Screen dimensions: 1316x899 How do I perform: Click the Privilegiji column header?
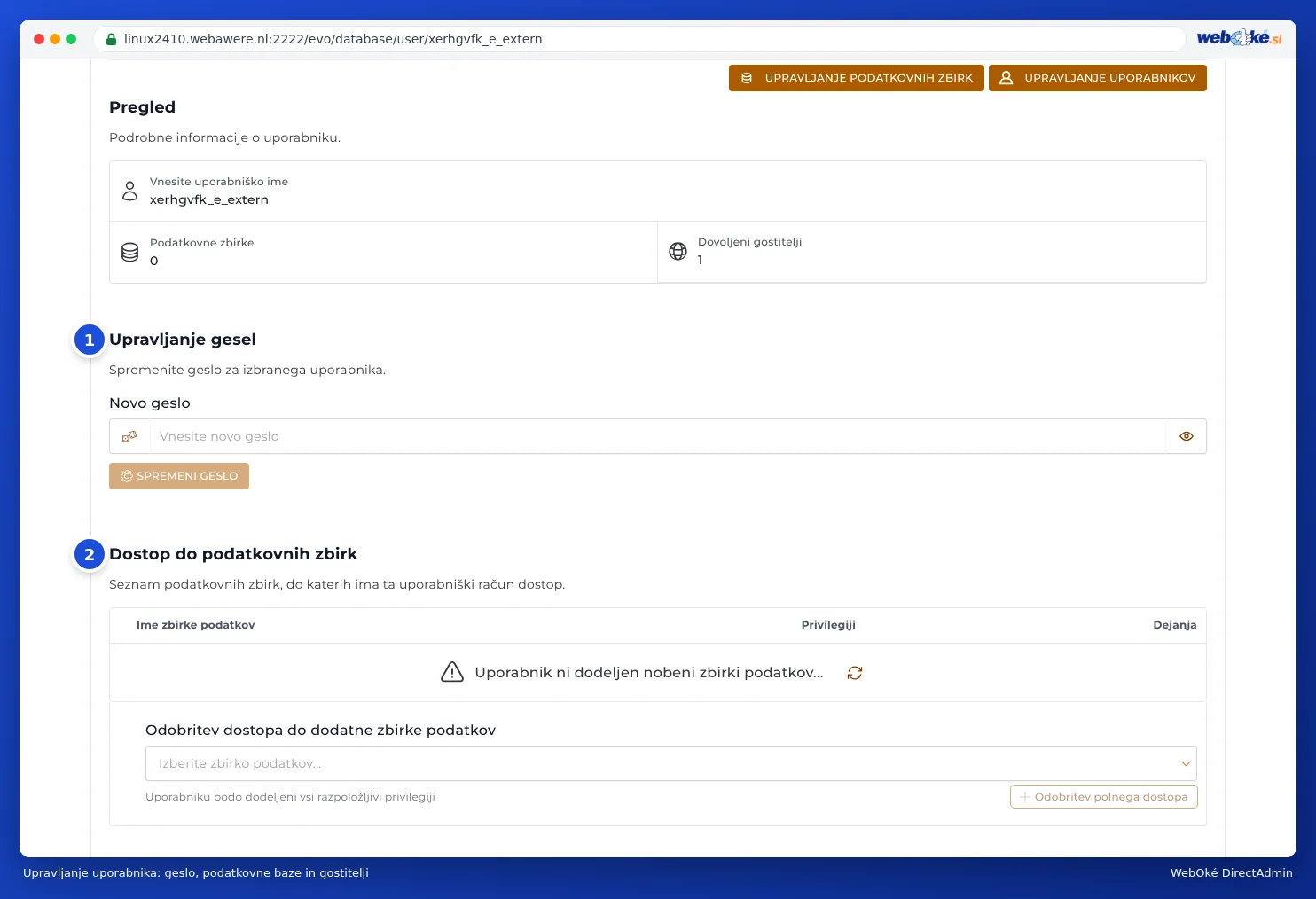[828, 625]
